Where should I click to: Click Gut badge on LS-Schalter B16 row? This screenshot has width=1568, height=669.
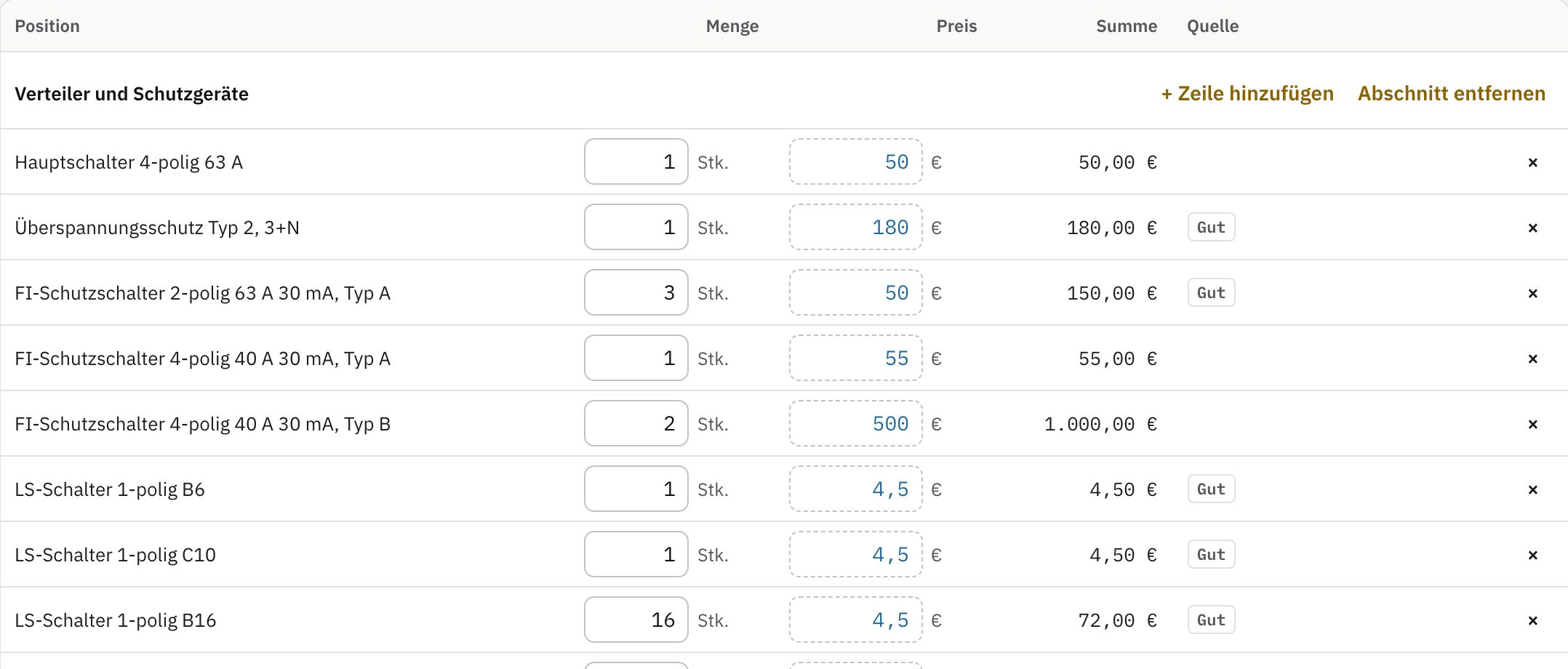point(1211,620)
